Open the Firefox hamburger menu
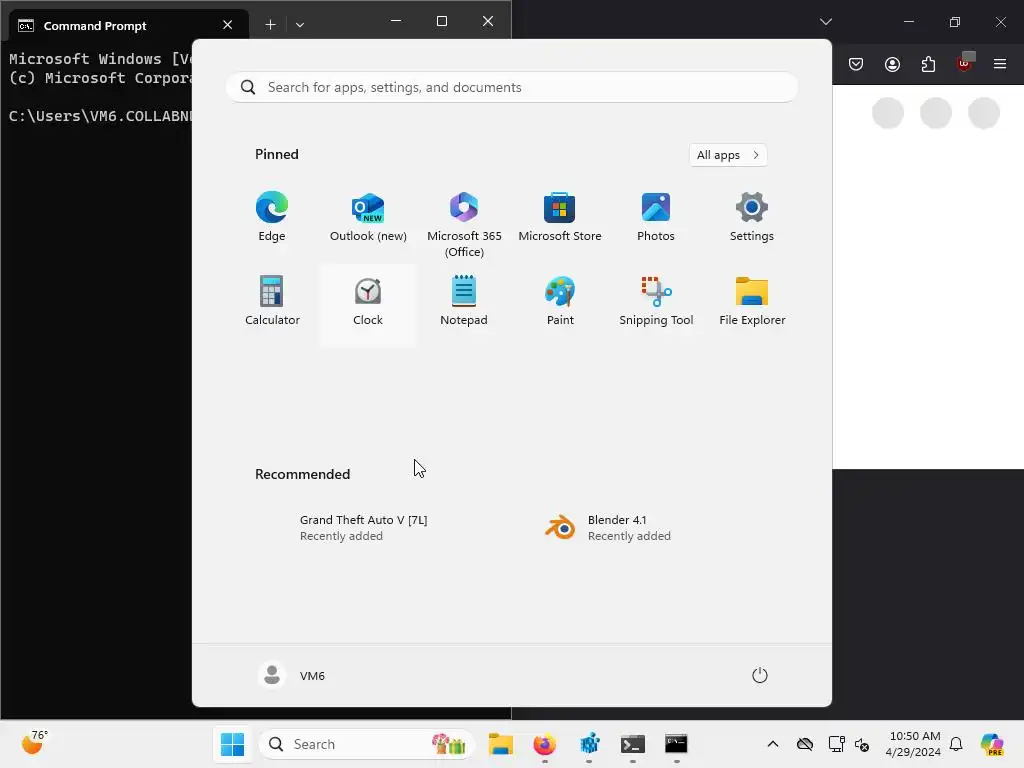Viewport: 1024px width, 768px height. tap(1000, 64)
